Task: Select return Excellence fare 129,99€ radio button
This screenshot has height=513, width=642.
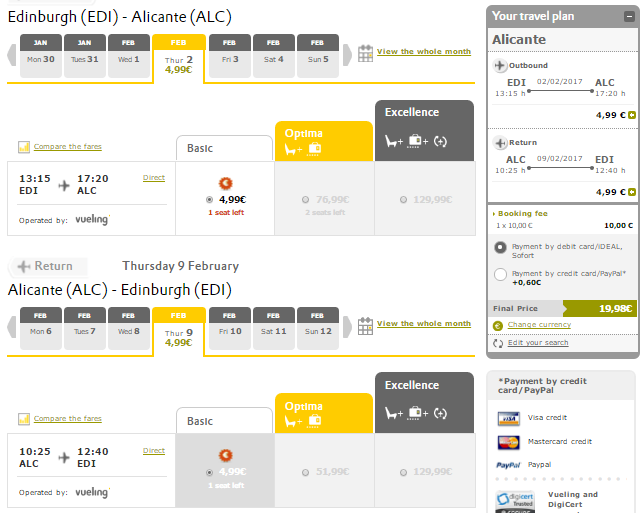Action: click(x=404, y=472)
